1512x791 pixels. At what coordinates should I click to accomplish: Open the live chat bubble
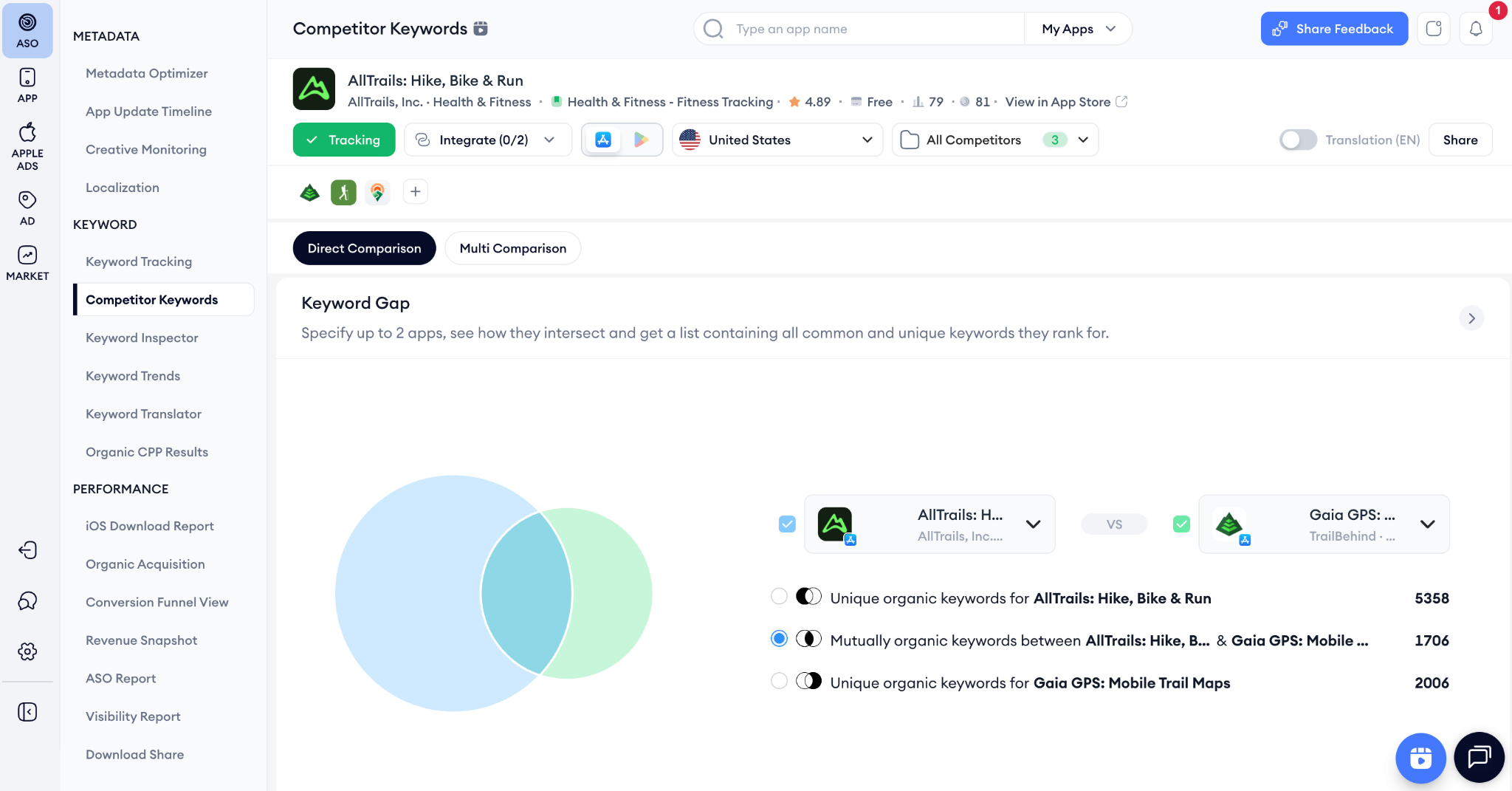1479,757
